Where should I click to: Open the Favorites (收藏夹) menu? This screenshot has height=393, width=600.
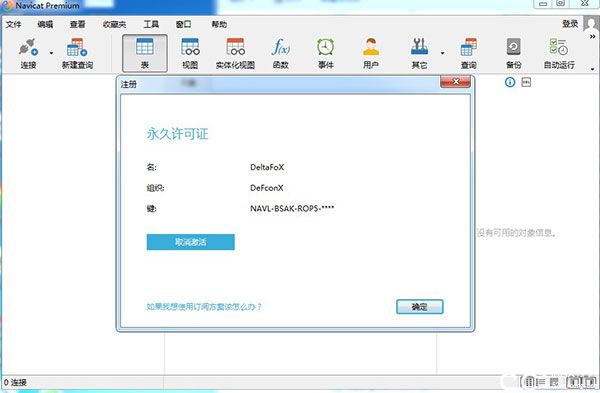click(x=114, y=24)
